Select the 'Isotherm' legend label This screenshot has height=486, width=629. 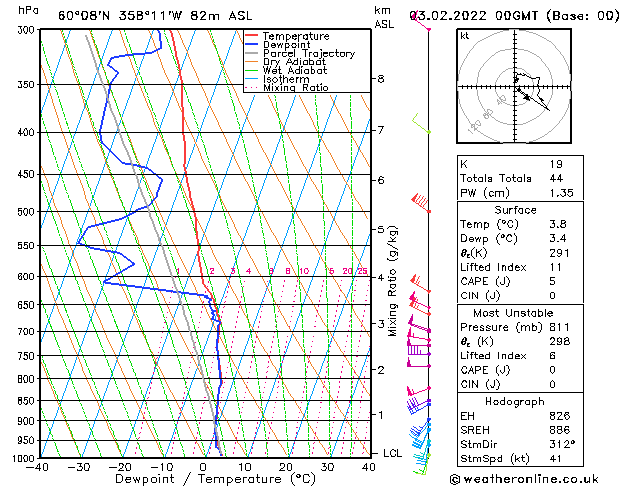tap(286, 79)
